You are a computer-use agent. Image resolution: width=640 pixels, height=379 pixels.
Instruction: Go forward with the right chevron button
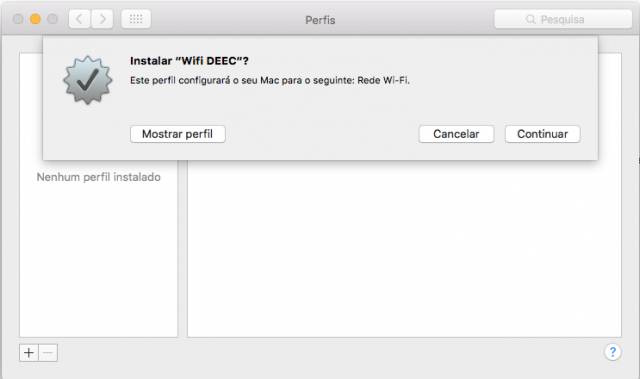(x=102, y=19)
